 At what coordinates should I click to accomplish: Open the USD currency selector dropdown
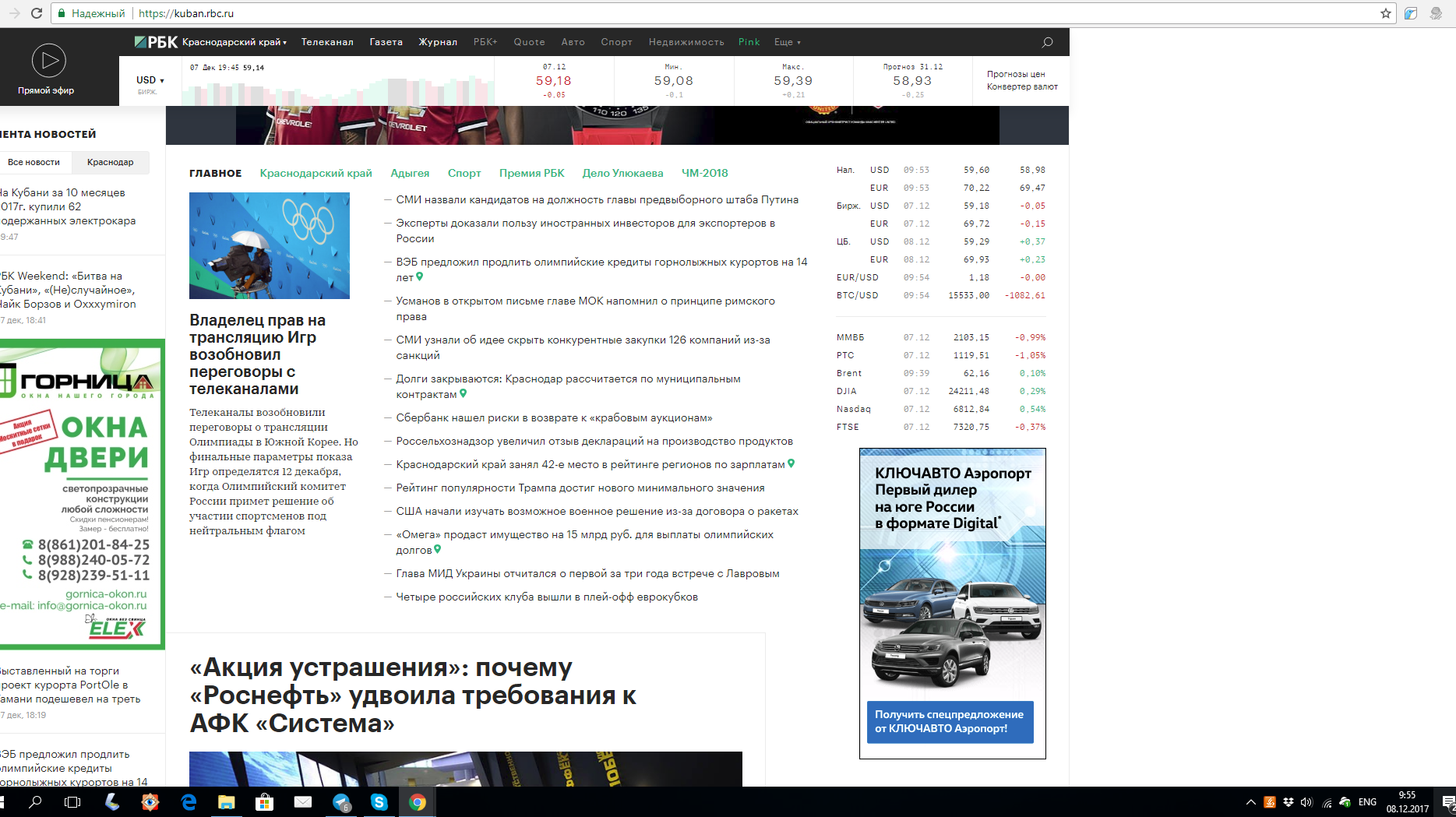point(150,80)
